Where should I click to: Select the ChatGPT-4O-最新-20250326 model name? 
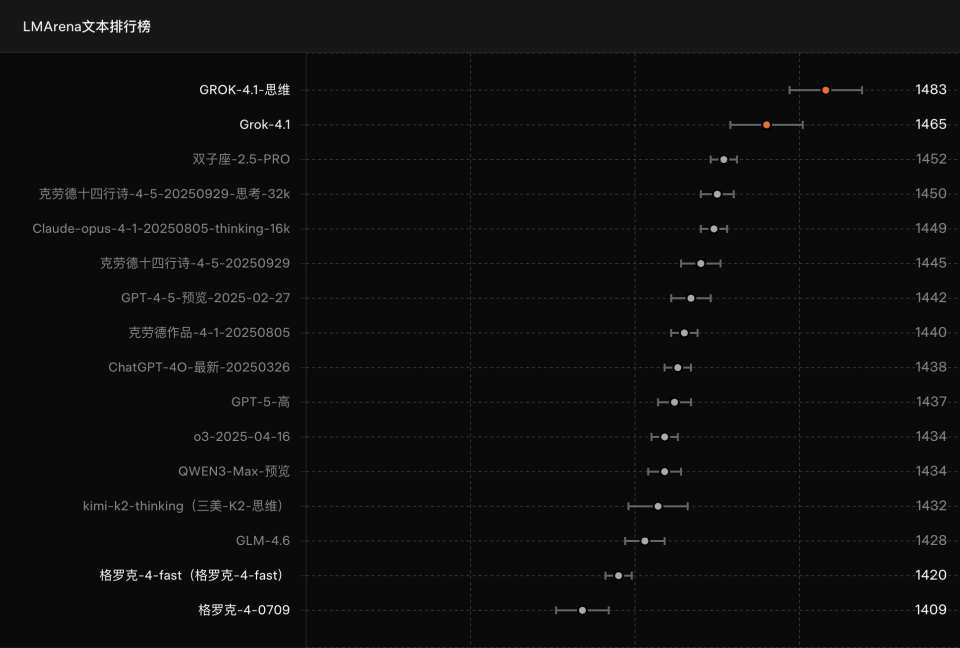point(201,367)
